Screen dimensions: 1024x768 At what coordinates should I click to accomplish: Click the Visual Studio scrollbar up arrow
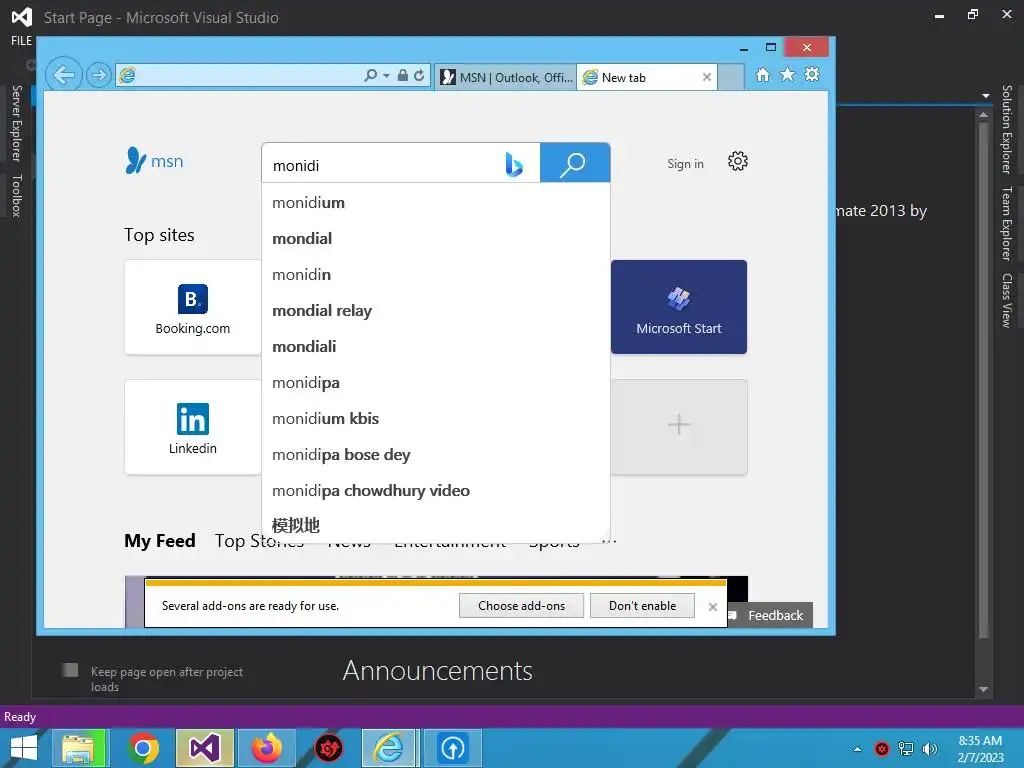click(984, 115)
